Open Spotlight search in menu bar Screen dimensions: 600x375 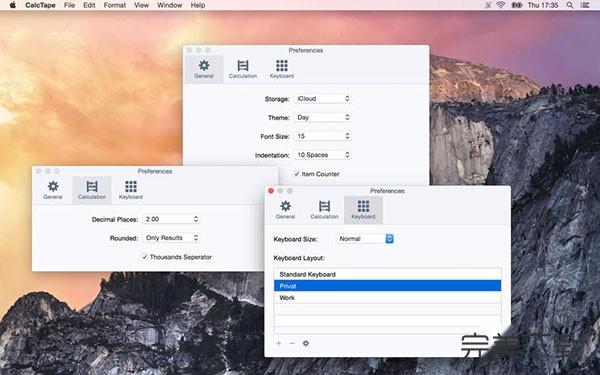pyautogui.click(x=570, y=5)
